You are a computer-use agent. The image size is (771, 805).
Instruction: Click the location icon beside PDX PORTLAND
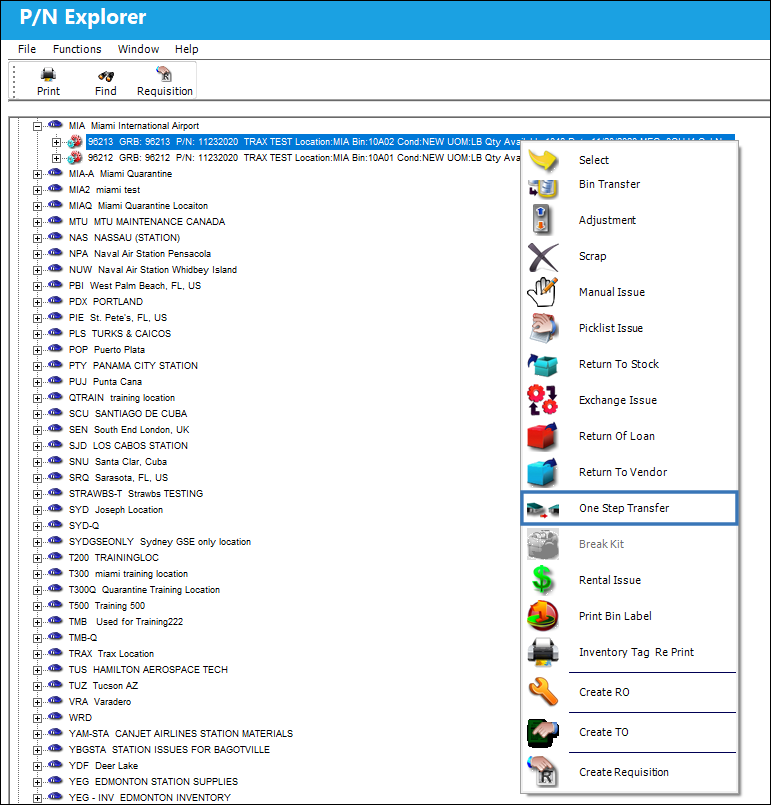pos(55,301)
